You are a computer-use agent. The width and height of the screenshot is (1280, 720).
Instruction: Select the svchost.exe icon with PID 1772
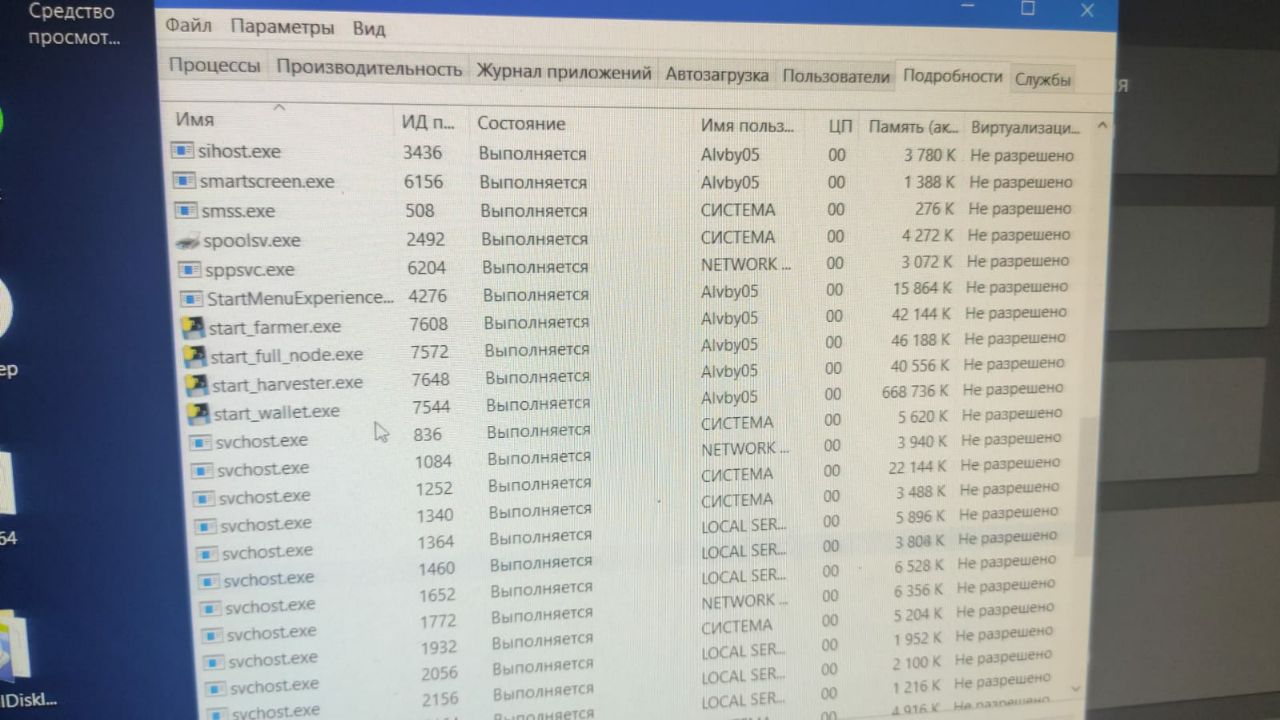(214, 633)
